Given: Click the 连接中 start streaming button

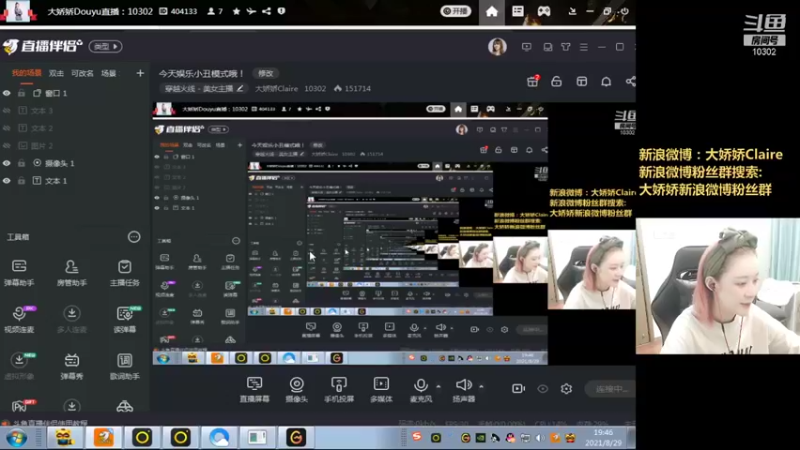Looking at the screenshot, I should coord(610,389).
